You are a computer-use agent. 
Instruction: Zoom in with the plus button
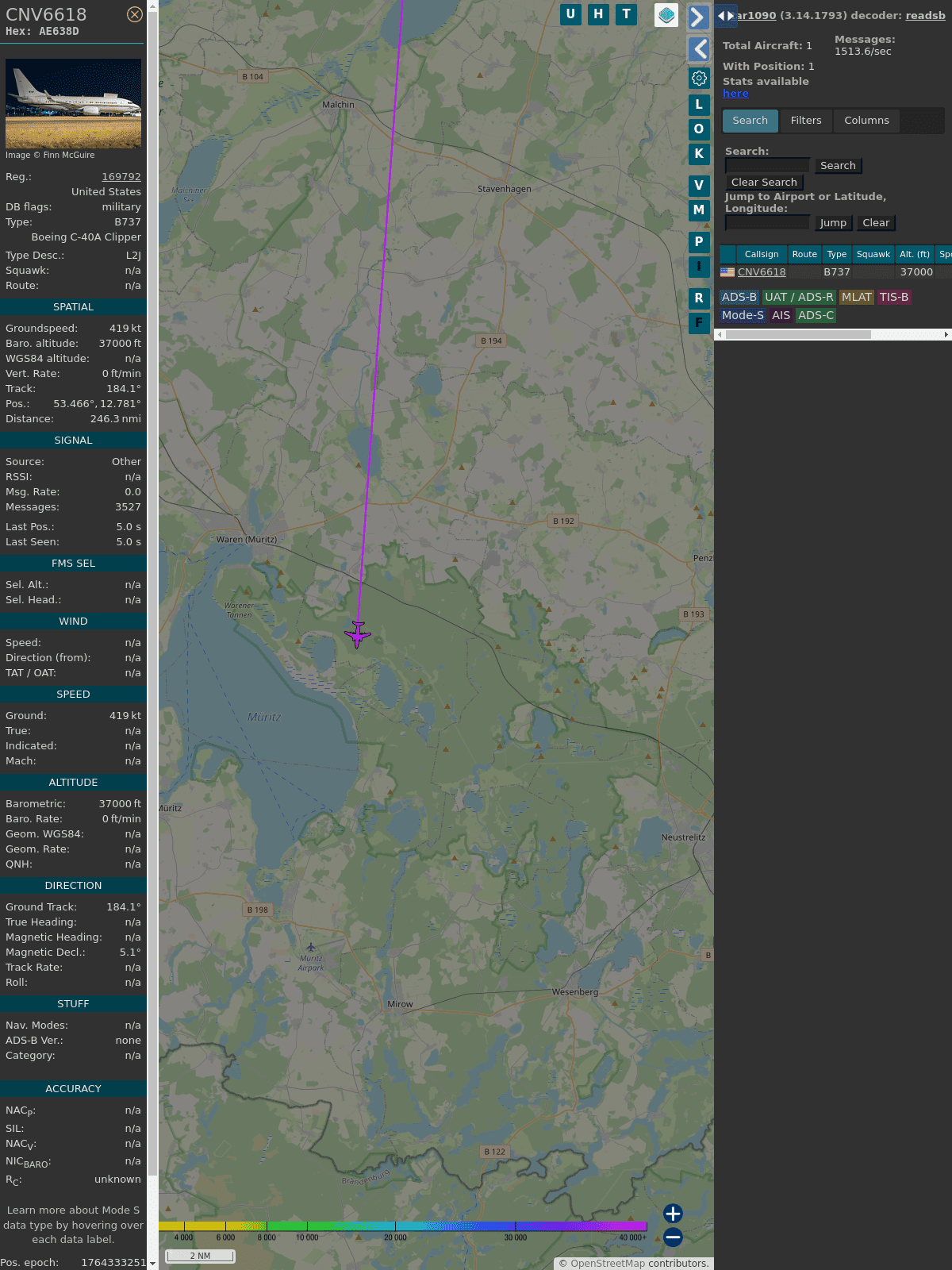coord(673,1214)
